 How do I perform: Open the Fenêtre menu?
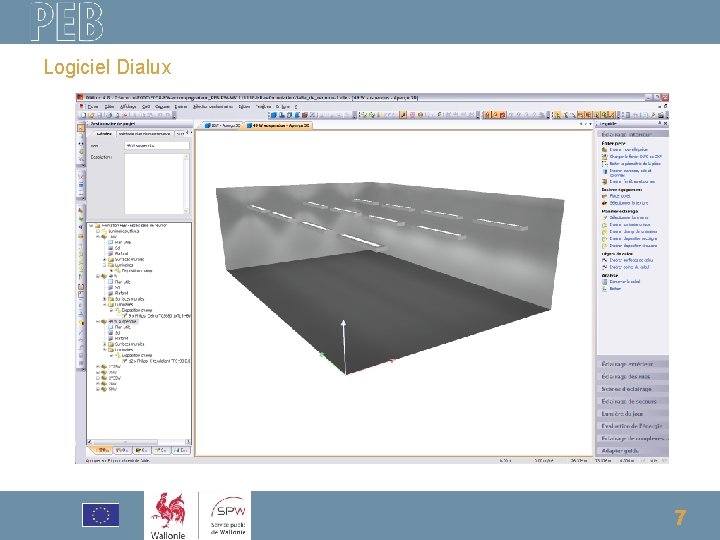[x=264, y=107]
